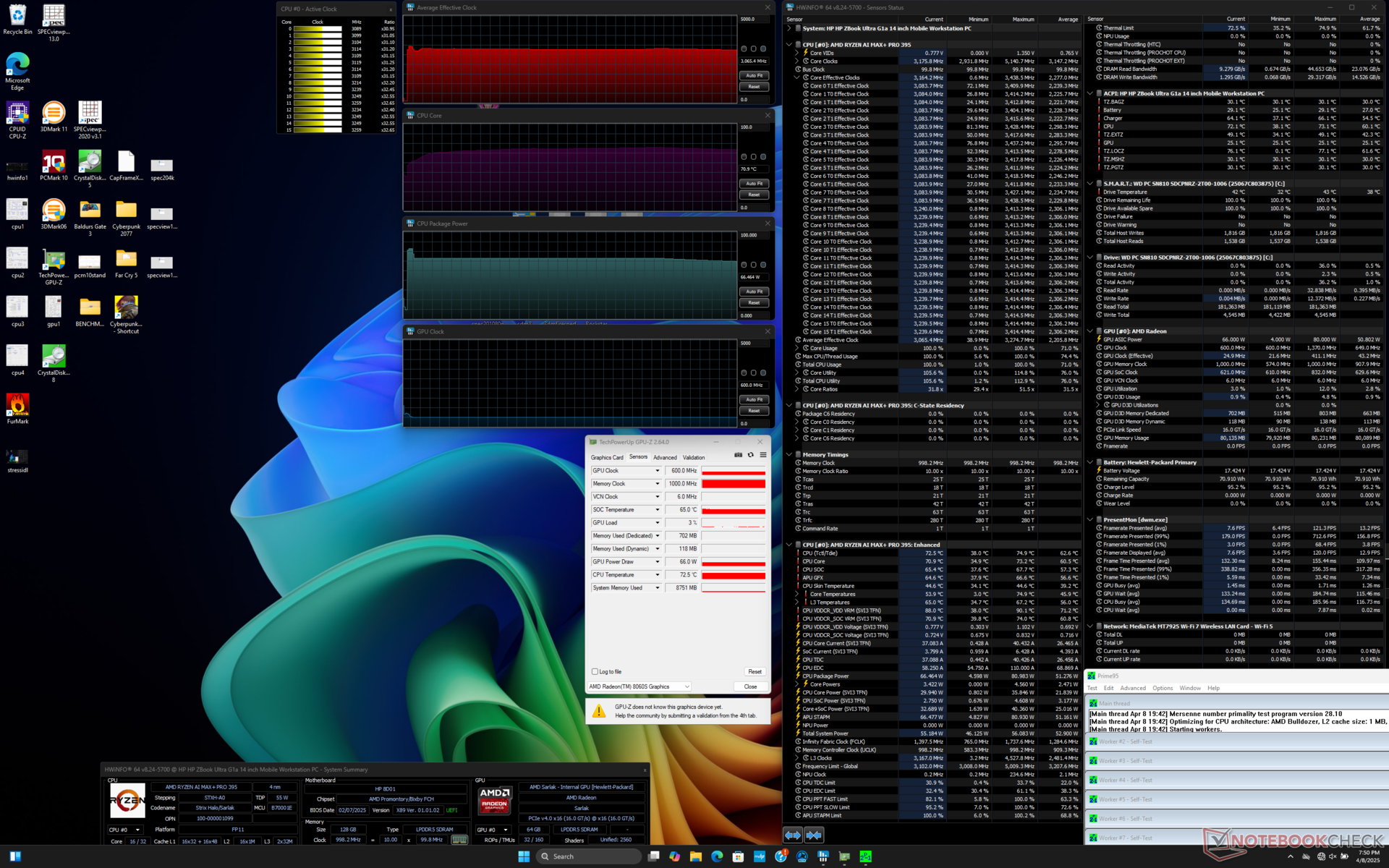This screenshot has width=1389, height=868.
Task: Collapse the Memory Timings sensor group
Action: pyautogui.click(x=789, y=455)
